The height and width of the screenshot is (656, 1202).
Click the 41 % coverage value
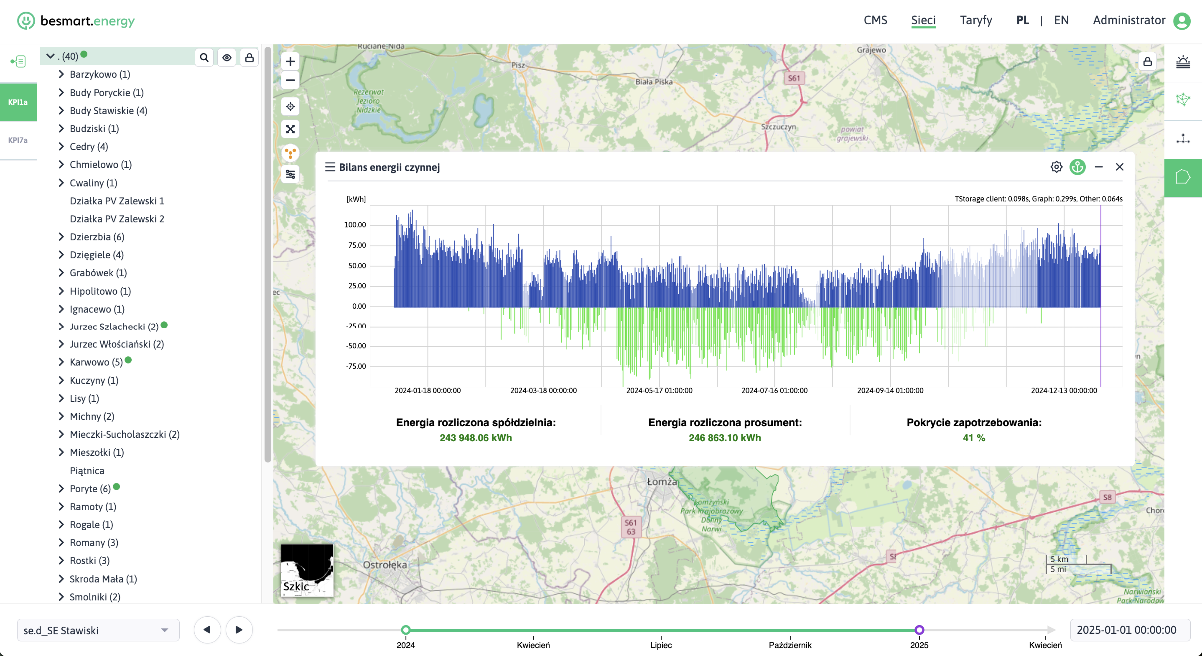[974, 437]
